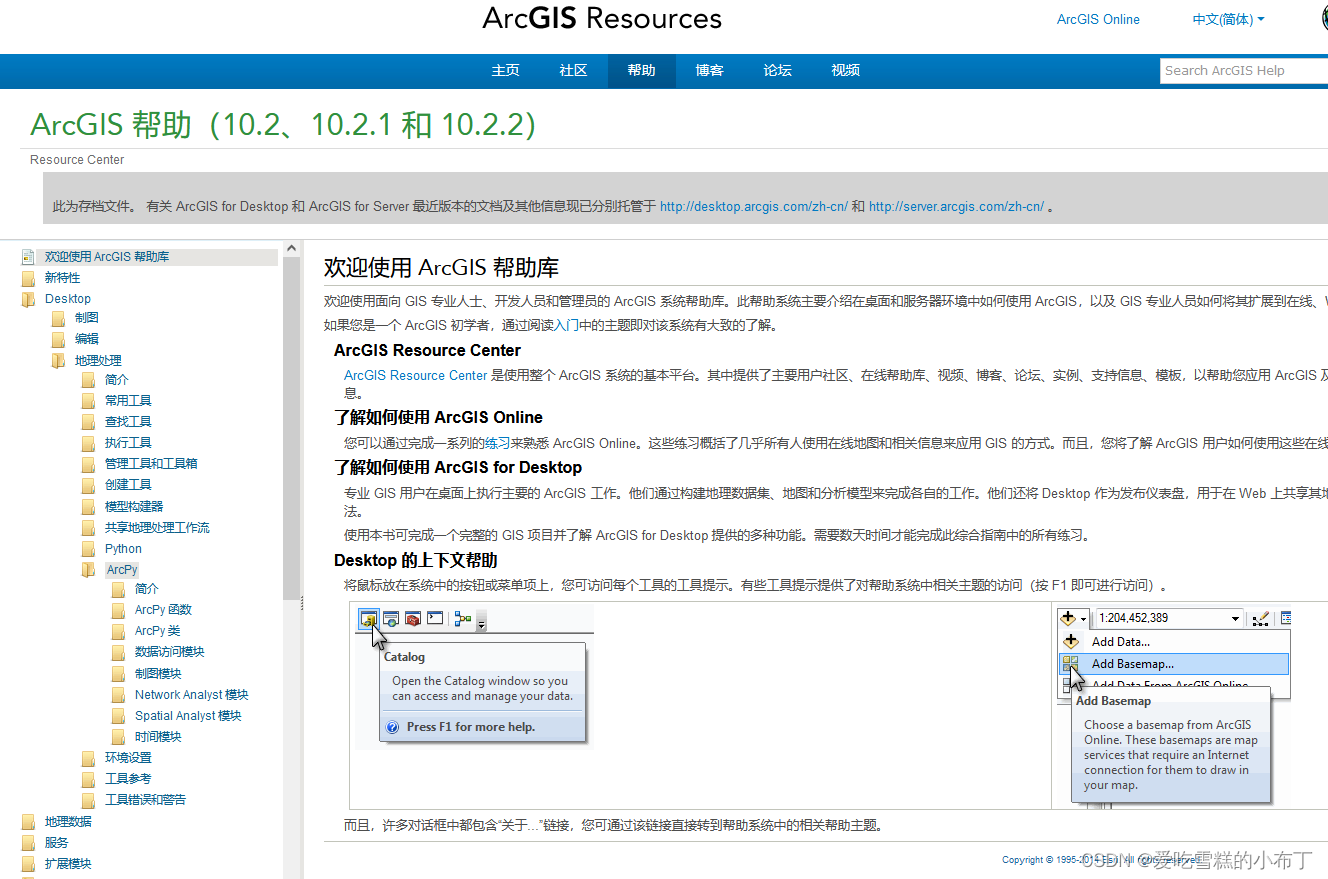The width and height of the screenshot is (1328, 879).
Task: Open the 博客 navigation tab
Action: (x=710, y=70)
